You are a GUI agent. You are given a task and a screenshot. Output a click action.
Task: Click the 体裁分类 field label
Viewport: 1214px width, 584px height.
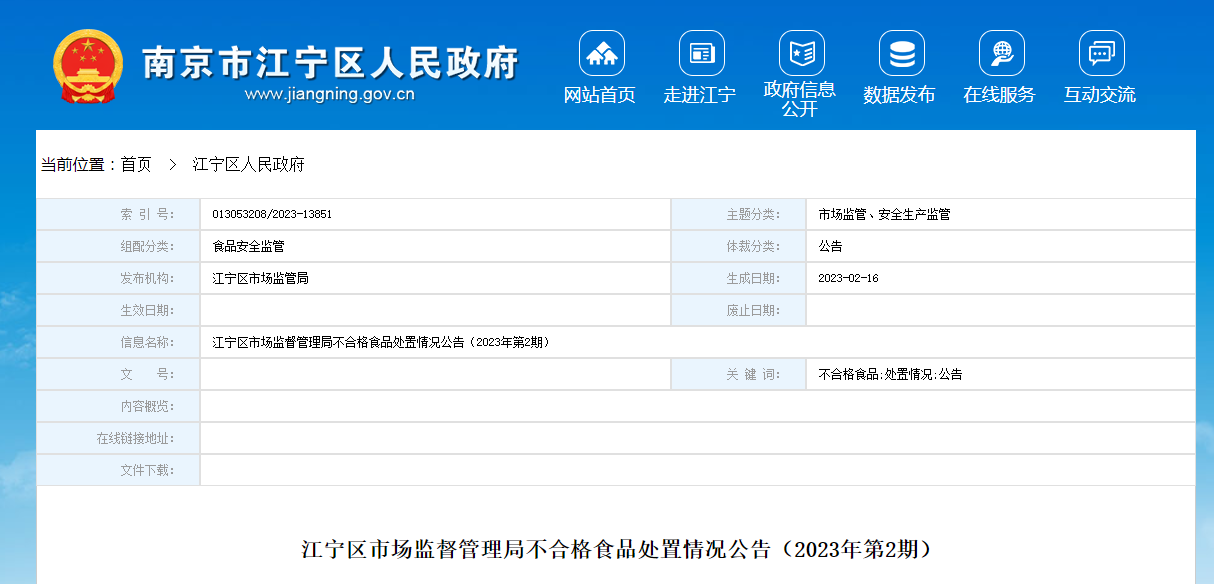pyautogui.click(x=753, y=246)
